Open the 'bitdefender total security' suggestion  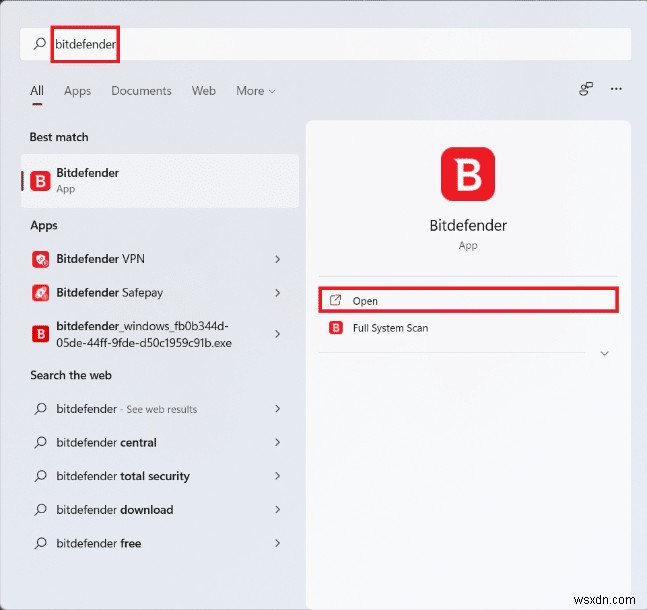(160, 476)
